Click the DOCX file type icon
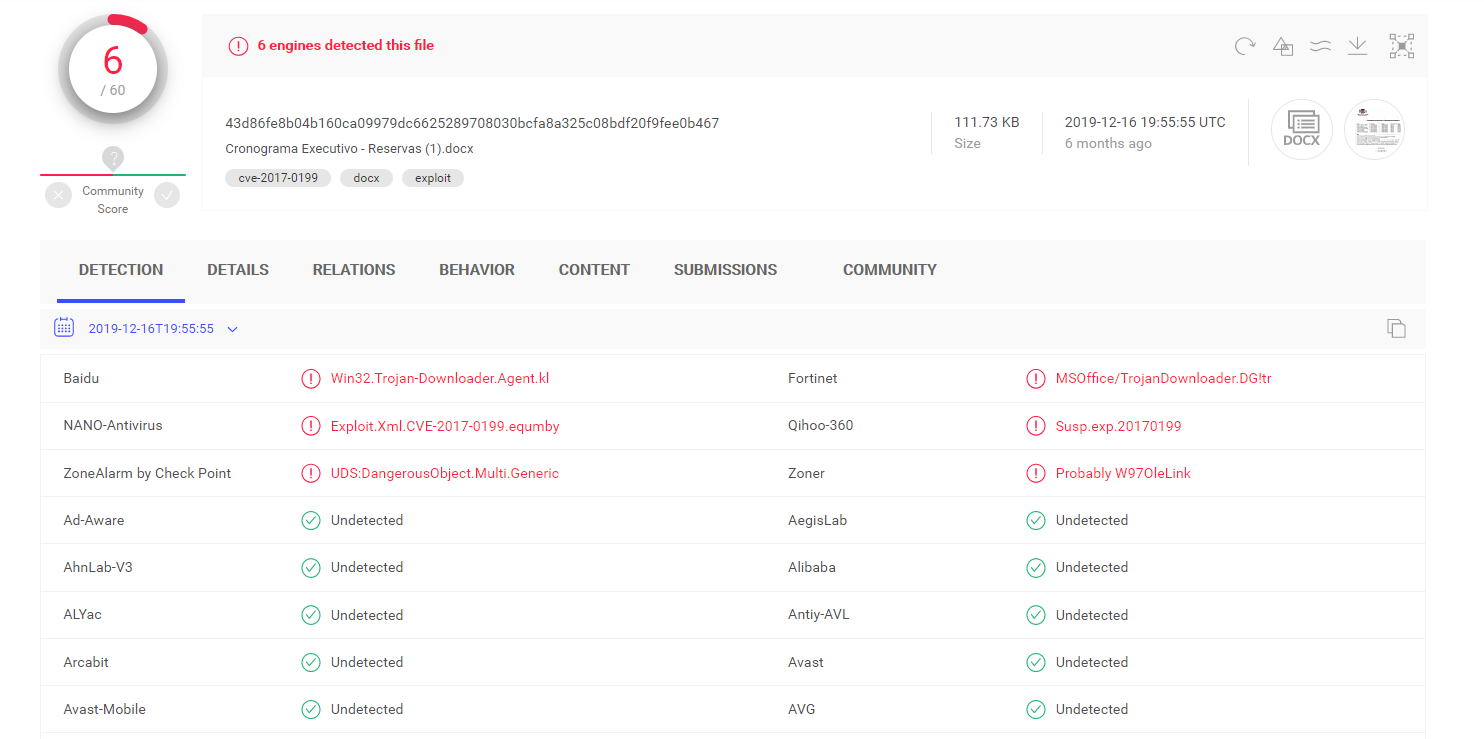The image size is (1484, 739). point(1302,130)
